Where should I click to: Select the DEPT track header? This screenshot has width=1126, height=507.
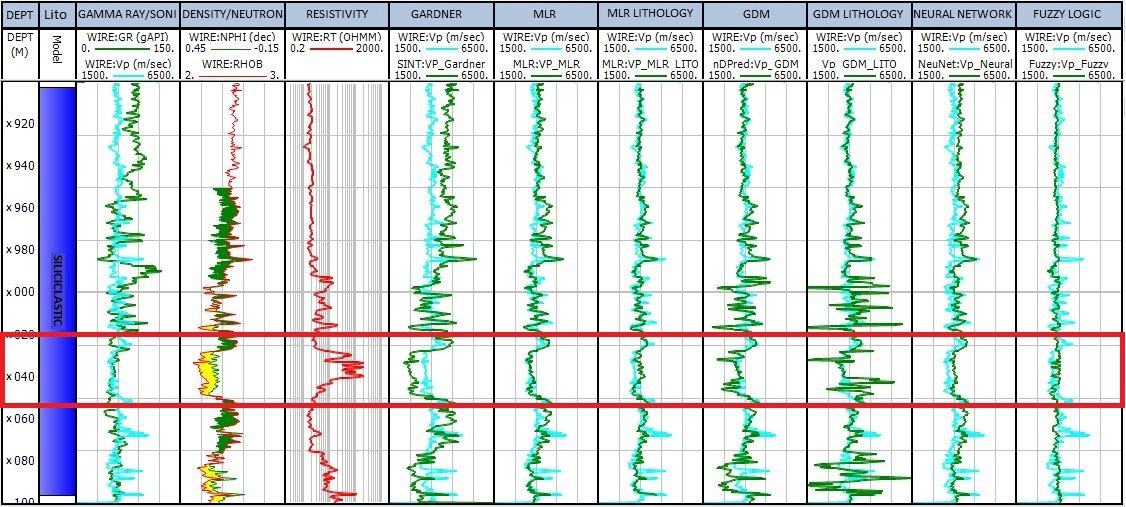click(x=19, y=14)
